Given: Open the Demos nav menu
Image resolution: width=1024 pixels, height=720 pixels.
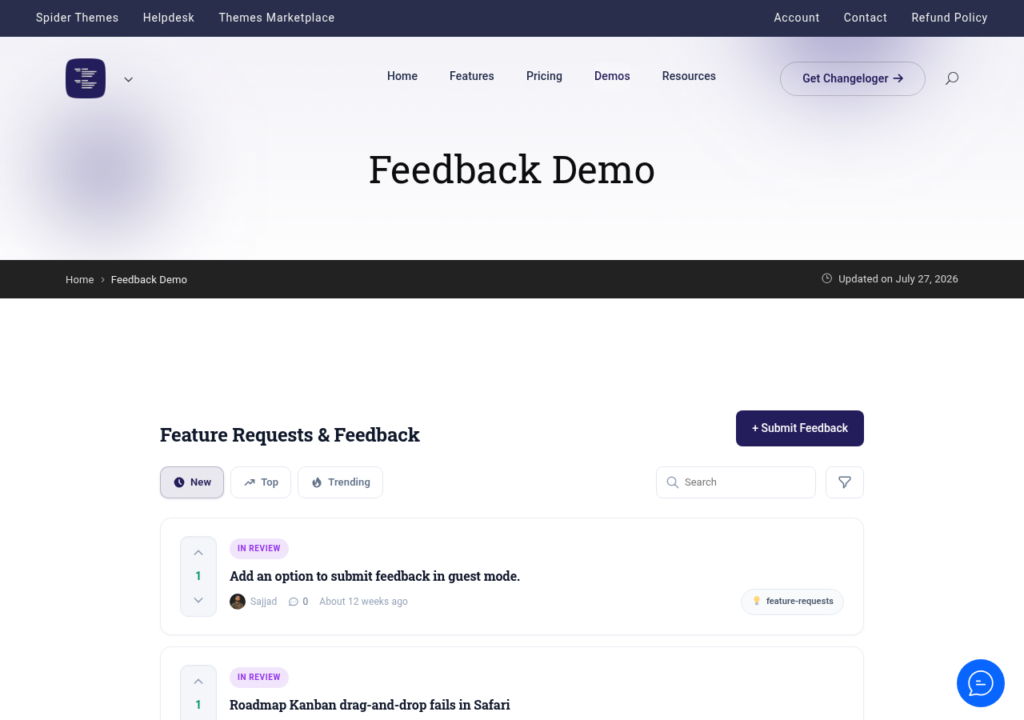Looking at the screenshot, I should pos(612,76).
